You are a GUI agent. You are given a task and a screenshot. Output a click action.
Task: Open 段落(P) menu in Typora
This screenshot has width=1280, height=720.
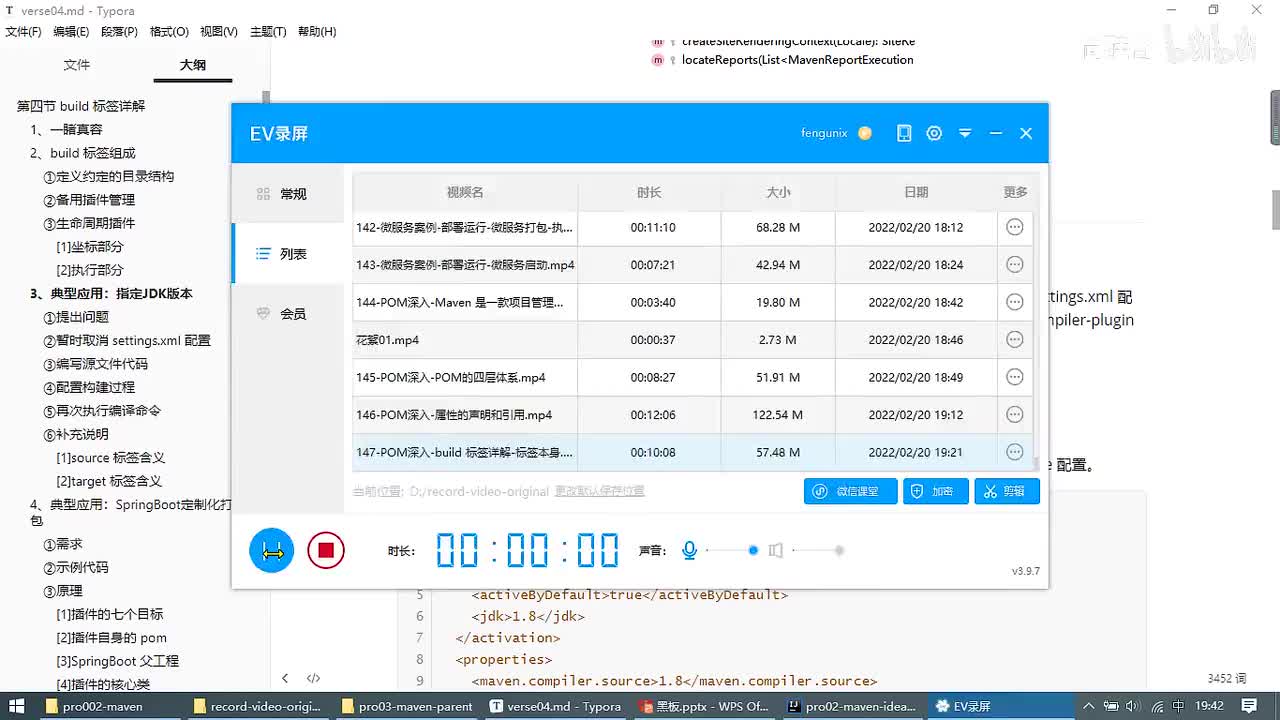(119, 32)
